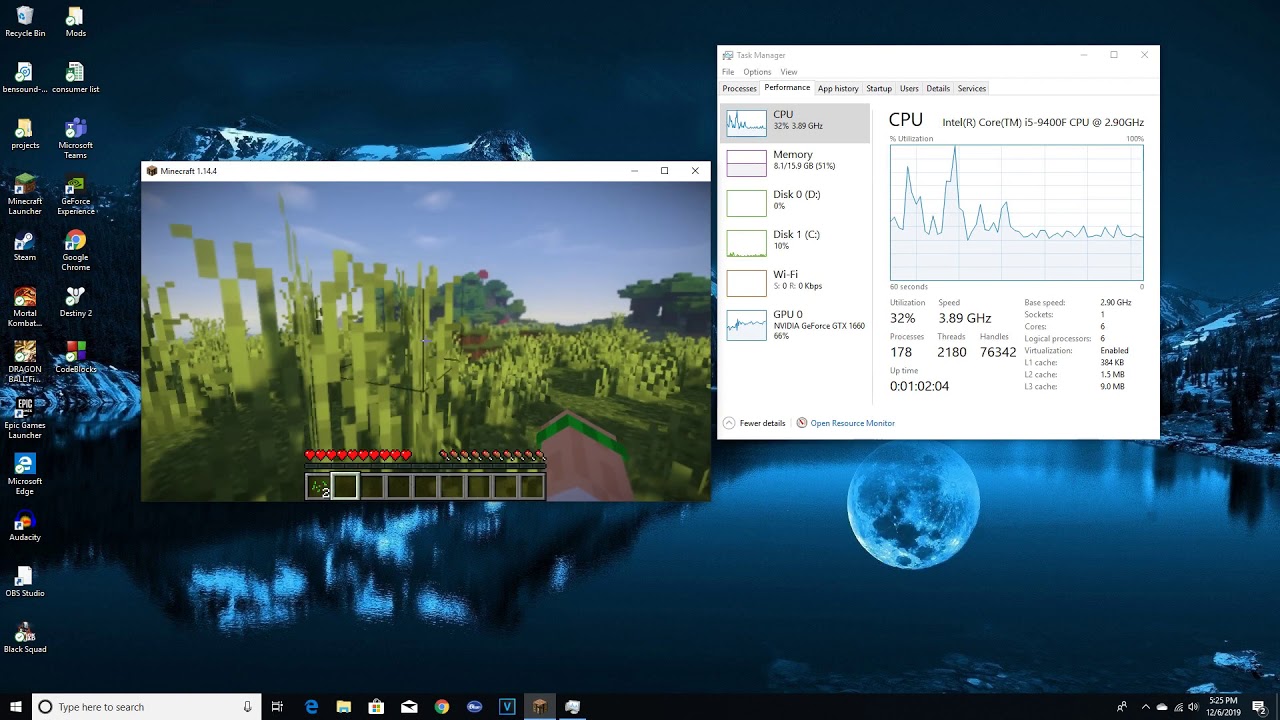Open the Recycle Bin desktop icon
1280x720 pixels.
pos(25,21)
